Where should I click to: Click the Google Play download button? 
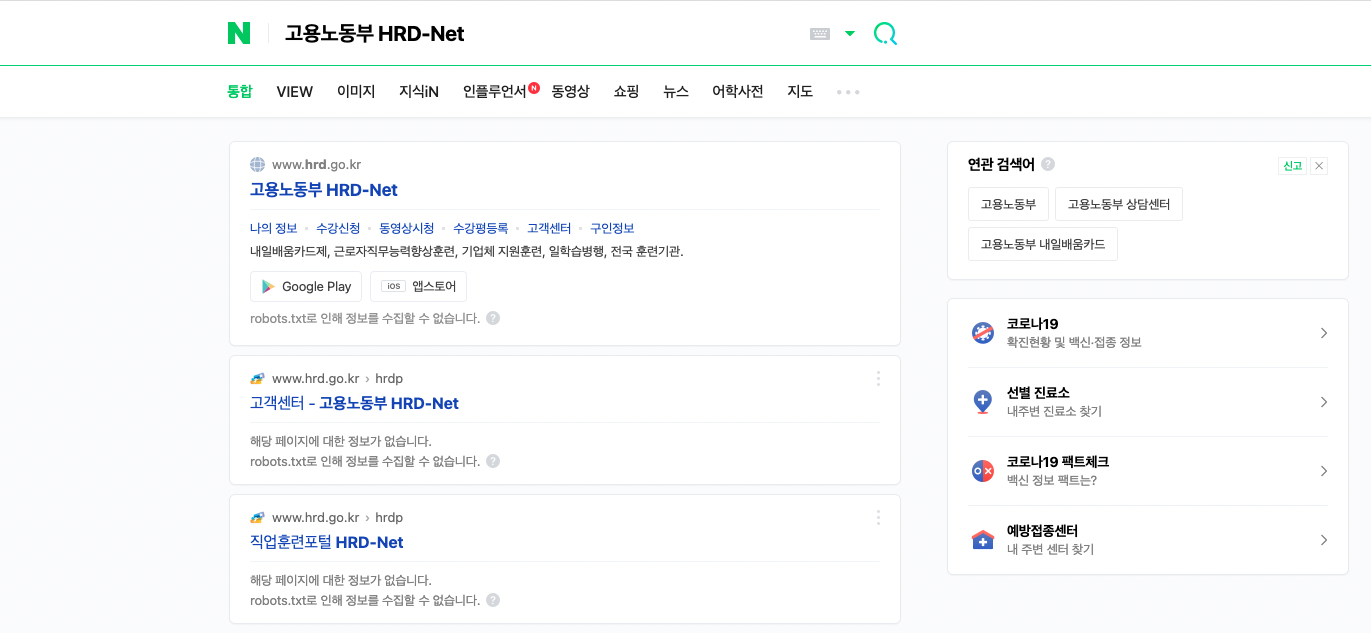tap(306, 286)
